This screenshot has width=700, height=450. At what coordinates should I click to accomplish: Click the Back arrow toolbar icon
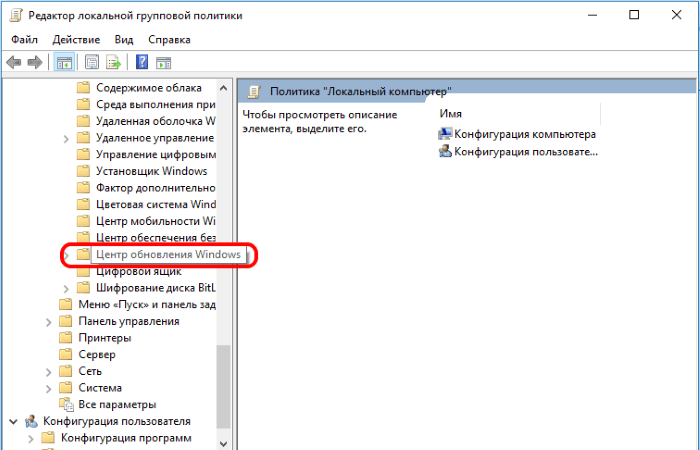[x=14, y=62]
